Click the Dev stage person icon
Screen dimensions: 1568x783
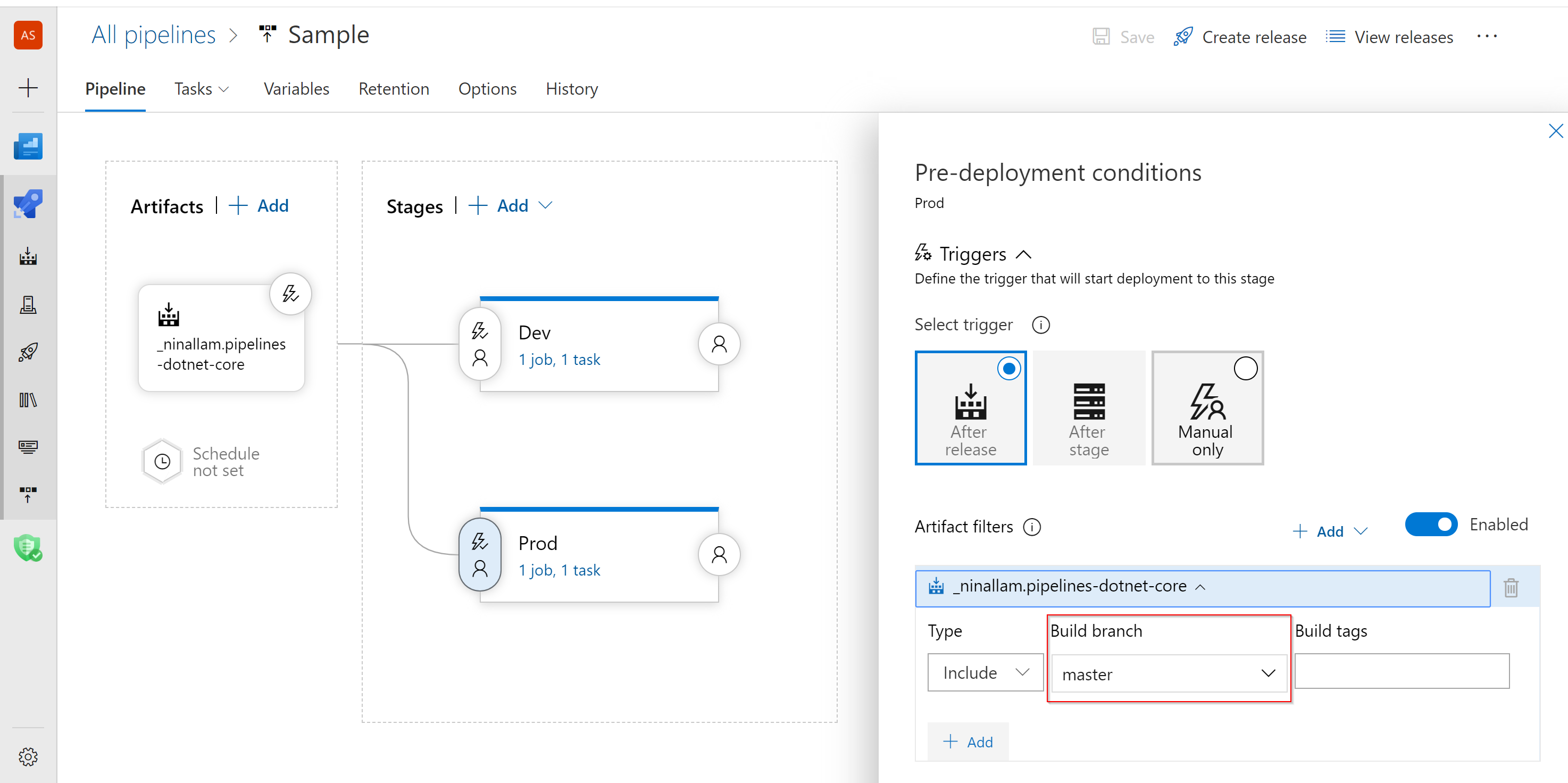point(718,345)
